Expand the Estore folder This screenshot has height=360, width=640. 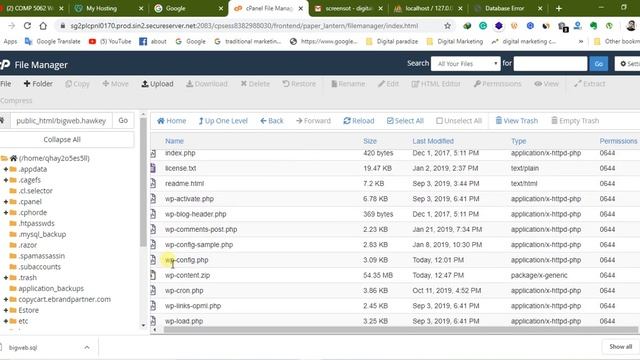[x=6, y=310]
